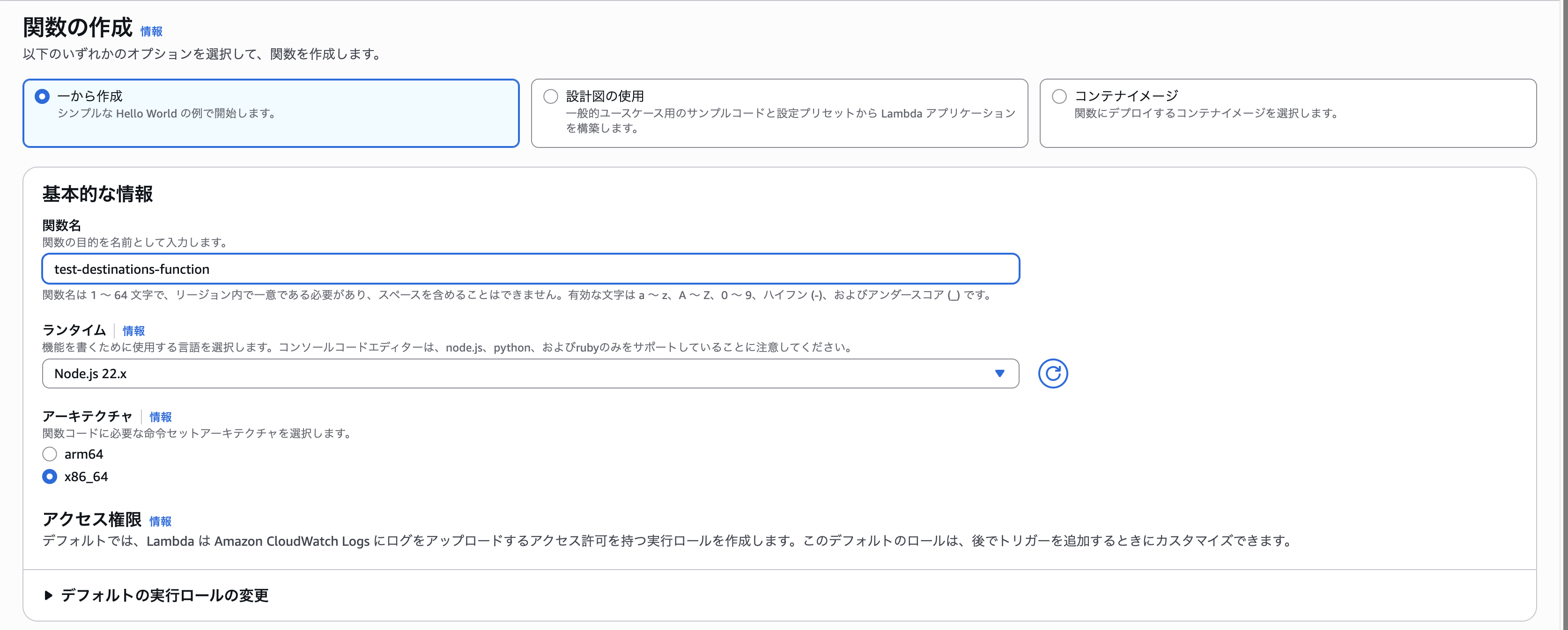This screenshot has height=630, width=1568.
Task: Click the コンテナイメージ container image card
Action: coord(1288,113)
